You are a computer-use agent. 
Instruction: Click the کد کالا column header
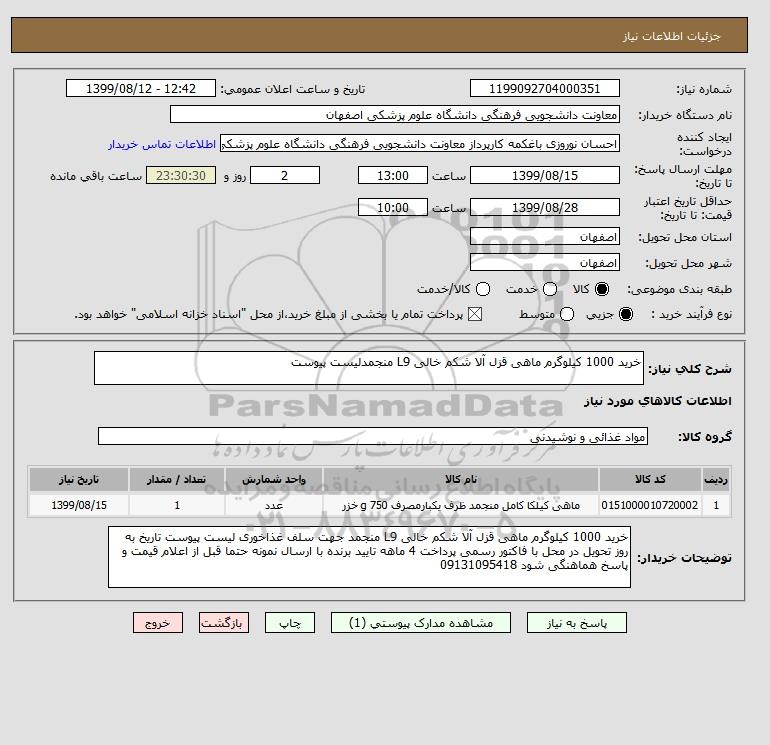click(x=650, y=479)
